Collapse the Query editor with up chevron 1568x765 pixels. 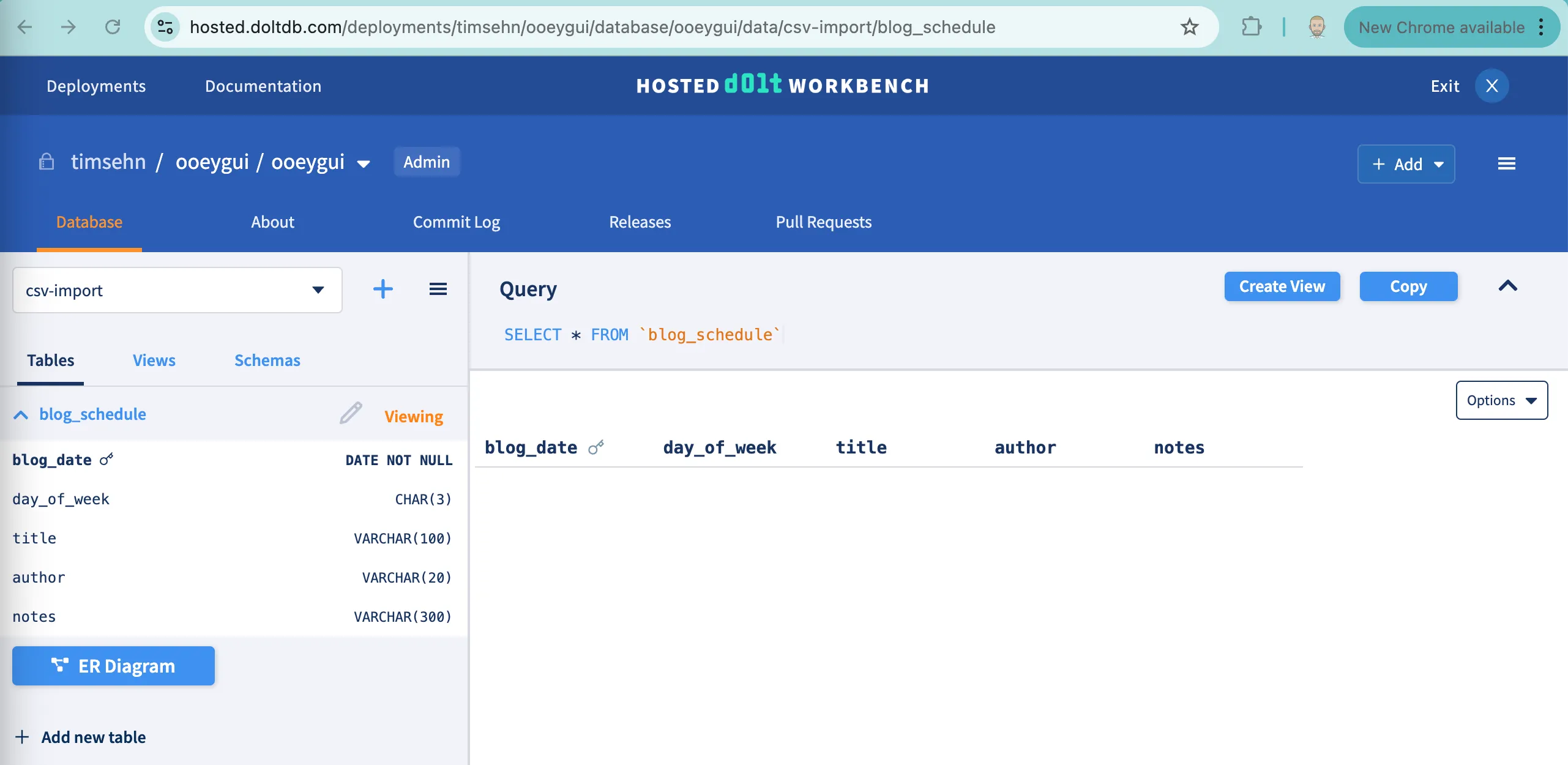[x=1507, y=286]
